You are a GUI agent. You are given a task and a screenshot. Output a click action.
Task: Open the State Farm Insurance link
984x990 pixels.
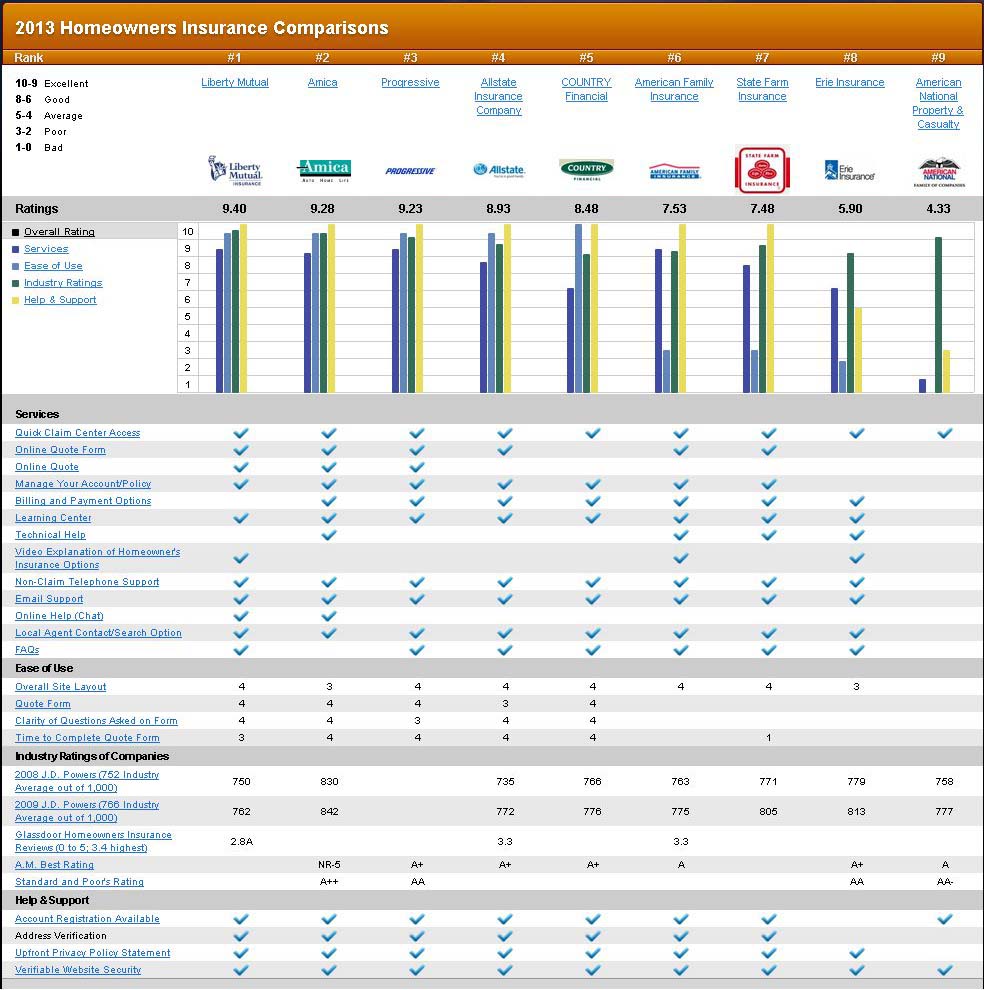762,90
